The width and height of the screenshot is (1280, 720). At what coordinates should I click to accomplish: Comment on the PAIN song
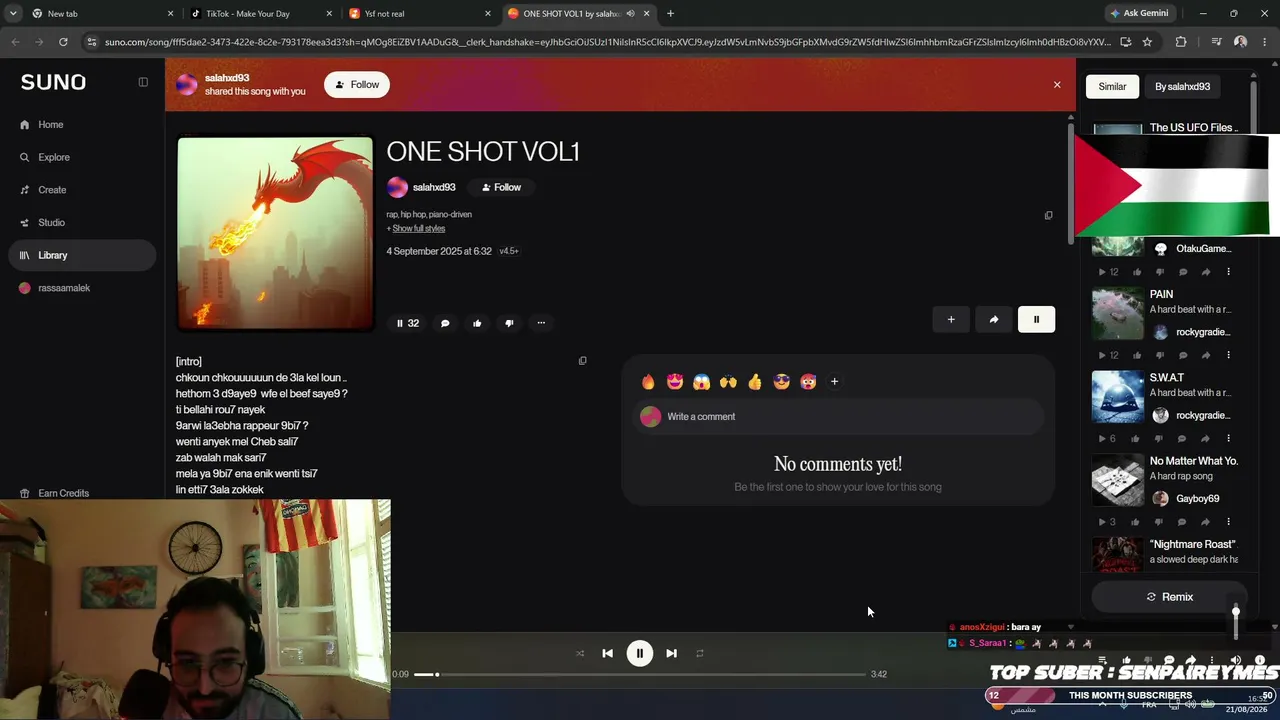pyautogui.click(x=1183, y=355)
